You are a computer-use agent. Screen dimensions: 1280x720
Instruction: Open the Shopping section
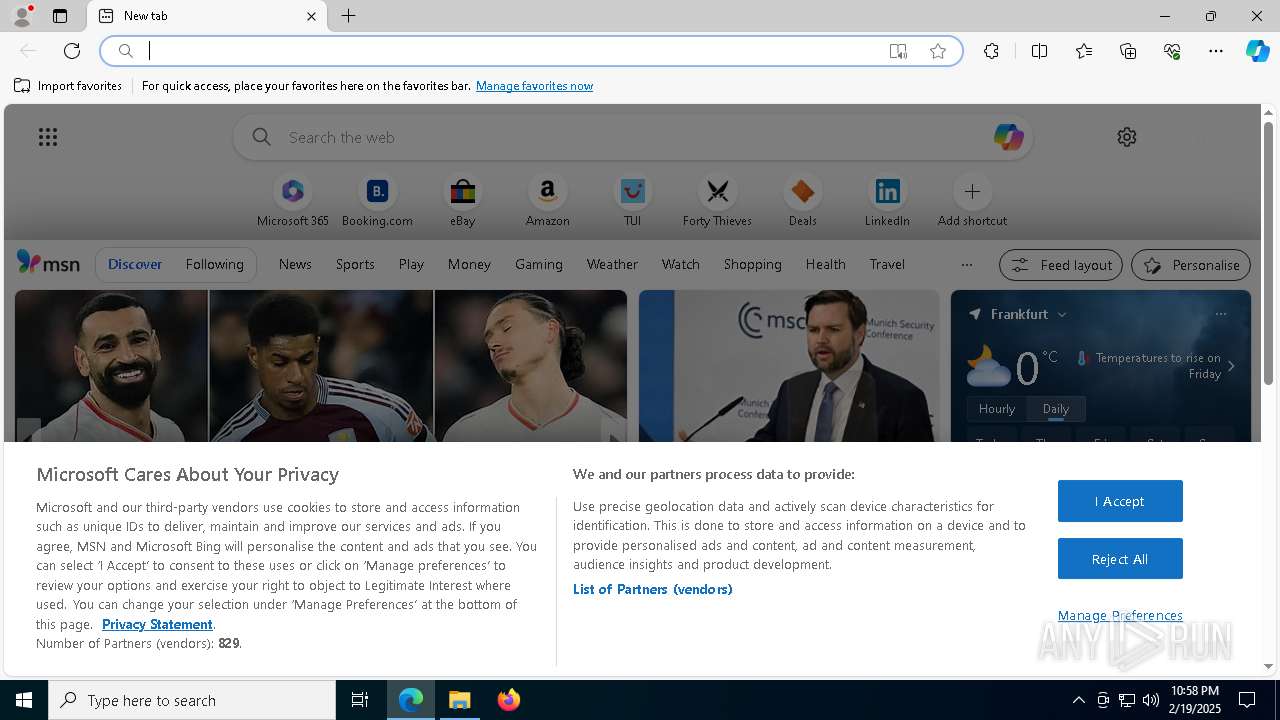tap(753, 264)
